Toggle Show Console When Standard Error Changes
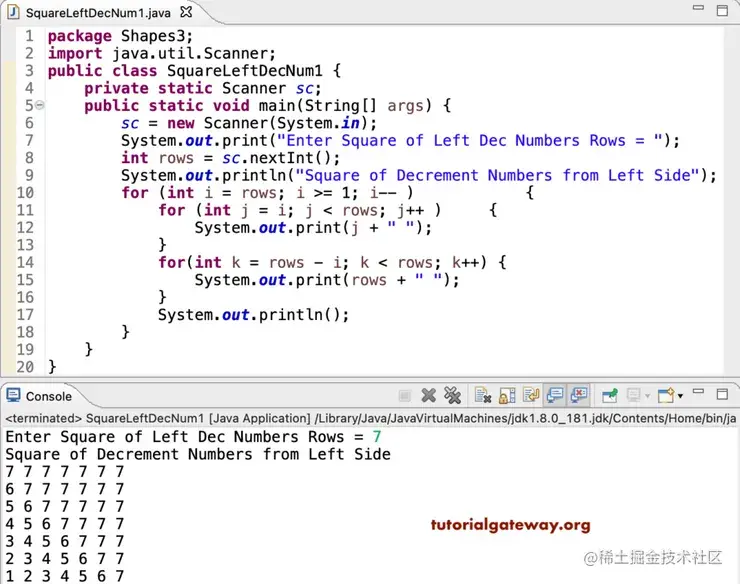 pos(579,395)
